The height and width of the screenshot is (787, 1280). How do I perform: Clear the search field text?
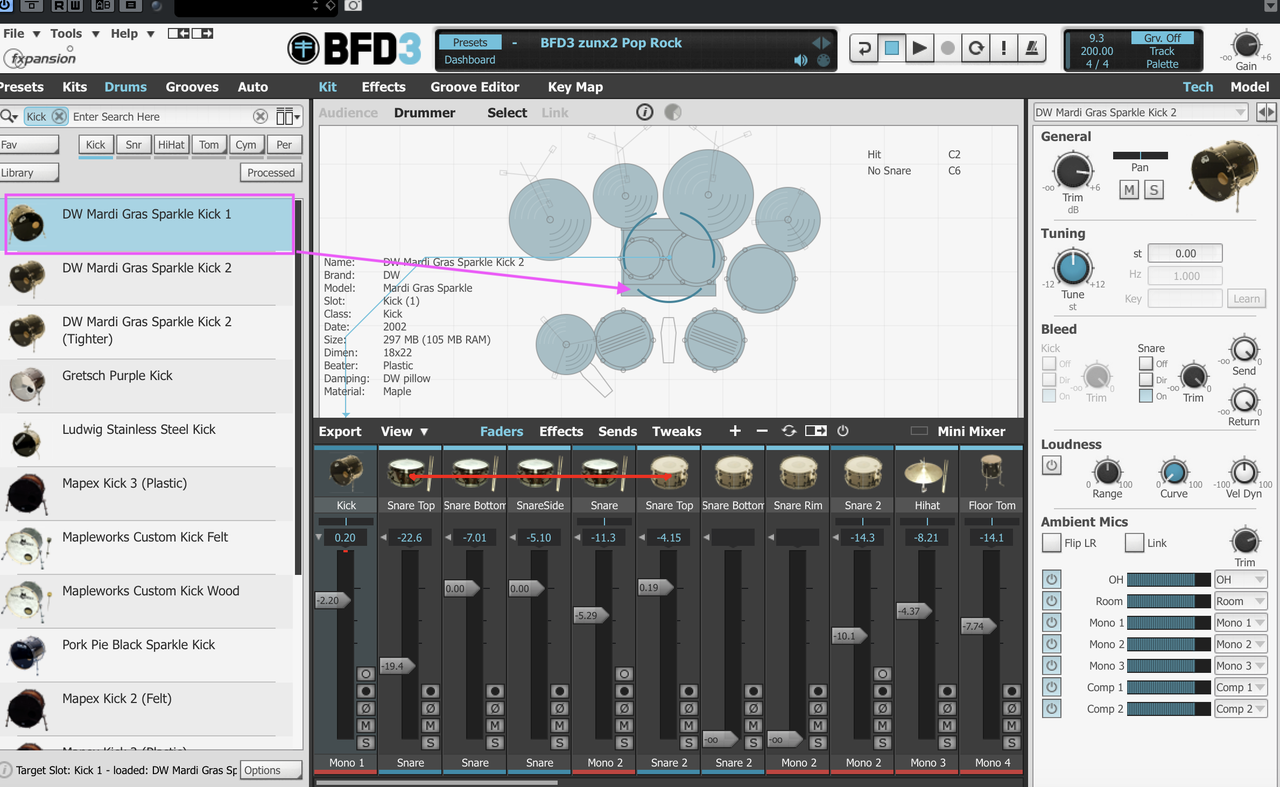tap(260, 117)
